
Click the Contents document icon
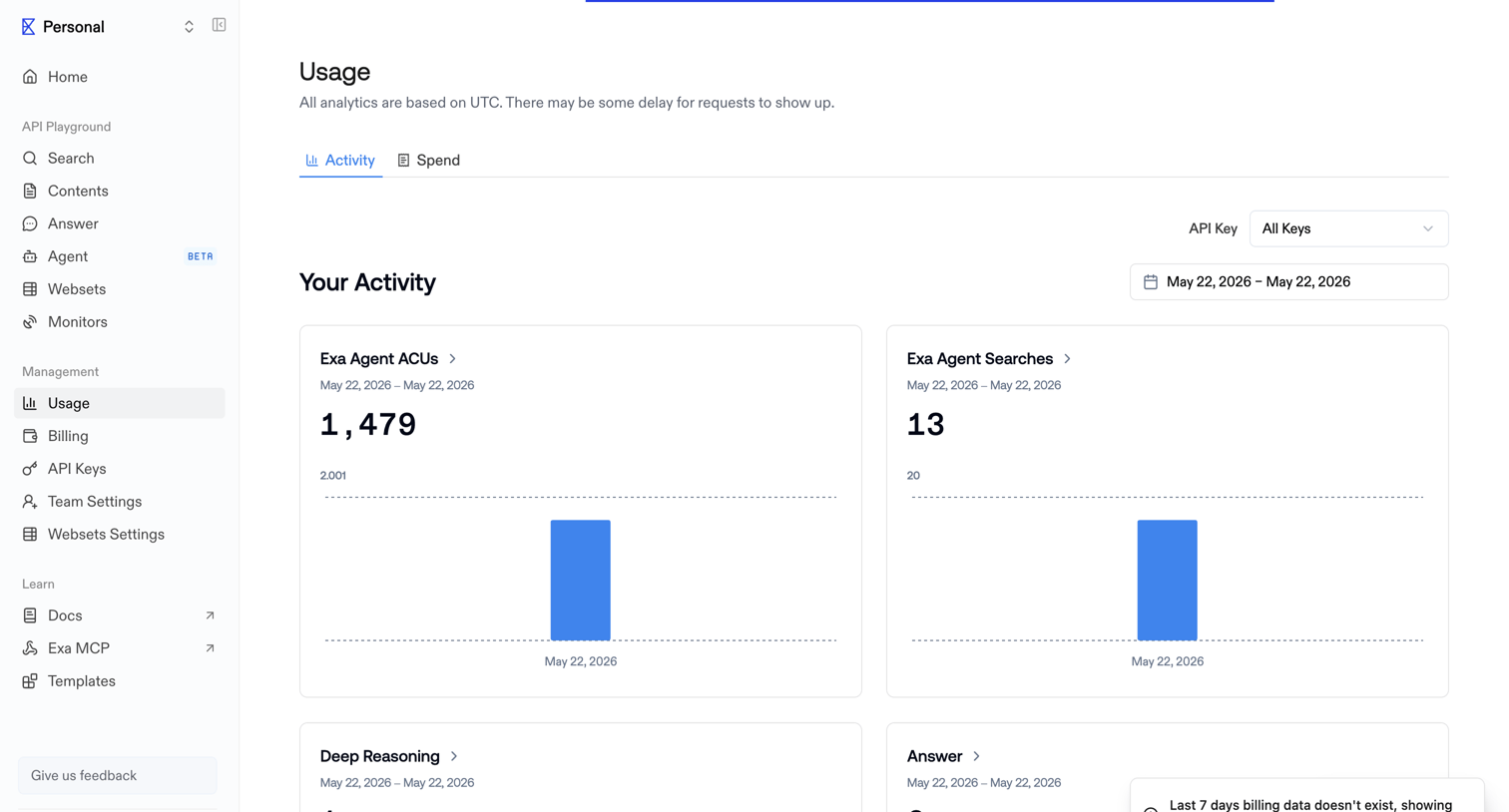(x=30, y=192)
